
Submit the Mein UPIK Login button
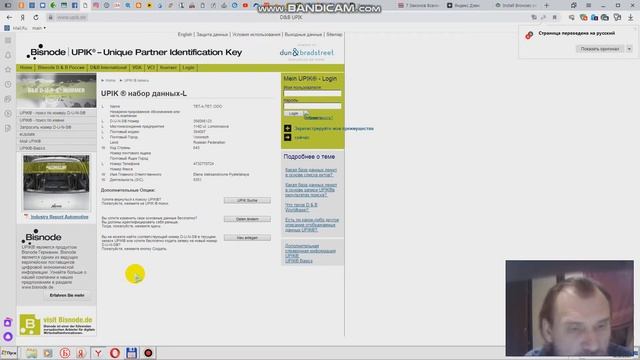click(293, 113)
